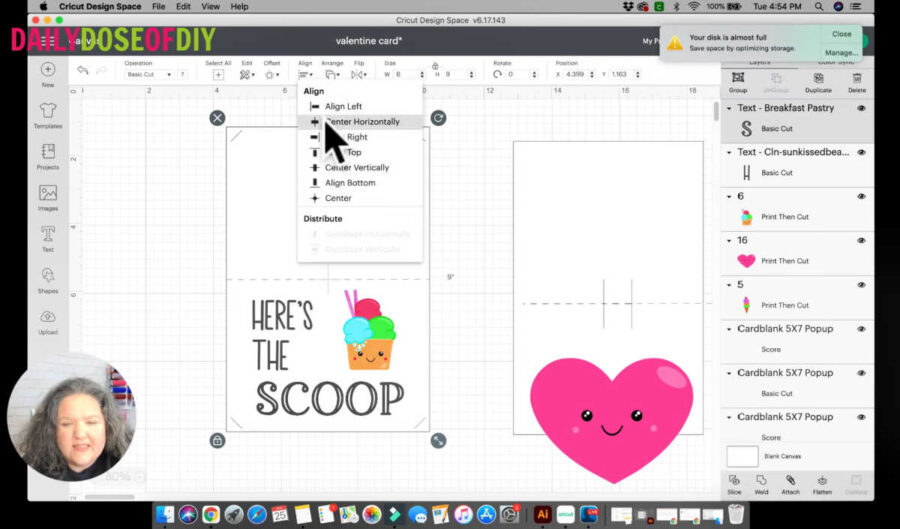Click the Undo arrow

click(x=83, y=70)
